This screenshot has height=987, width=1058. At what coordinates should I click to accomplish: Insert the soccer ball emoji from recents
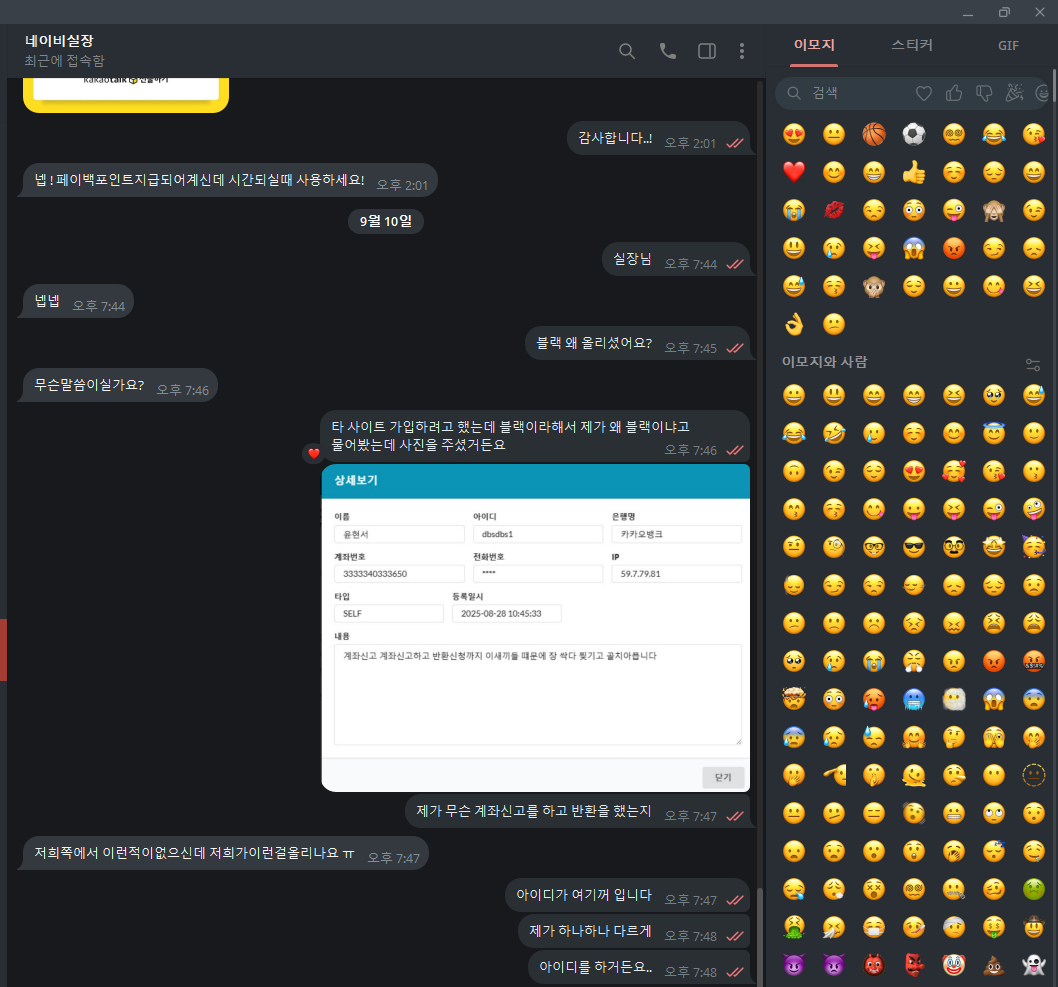point(914,134)
